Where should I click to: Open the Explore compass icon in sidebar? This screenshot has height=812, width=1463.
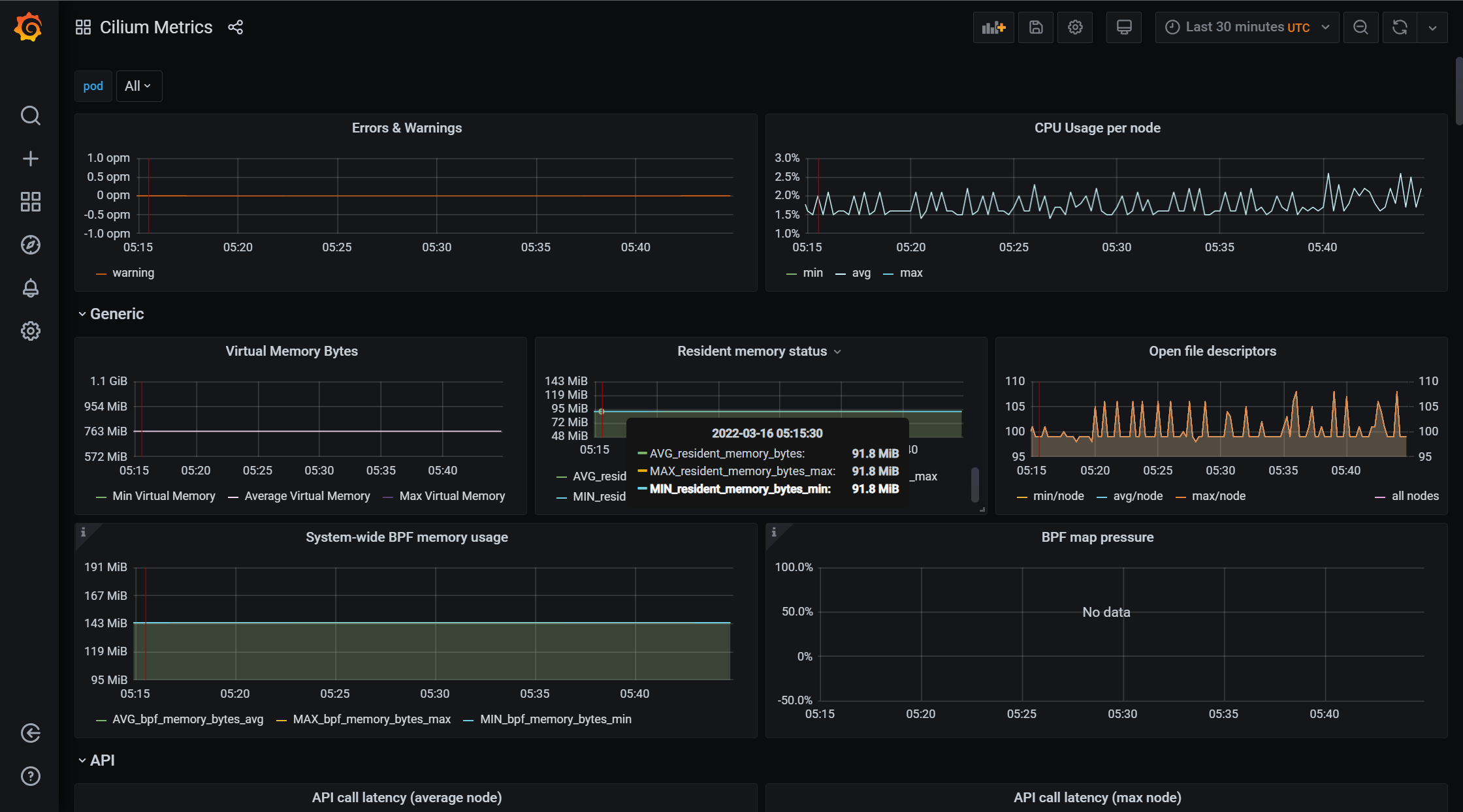[x=31, y=245]
